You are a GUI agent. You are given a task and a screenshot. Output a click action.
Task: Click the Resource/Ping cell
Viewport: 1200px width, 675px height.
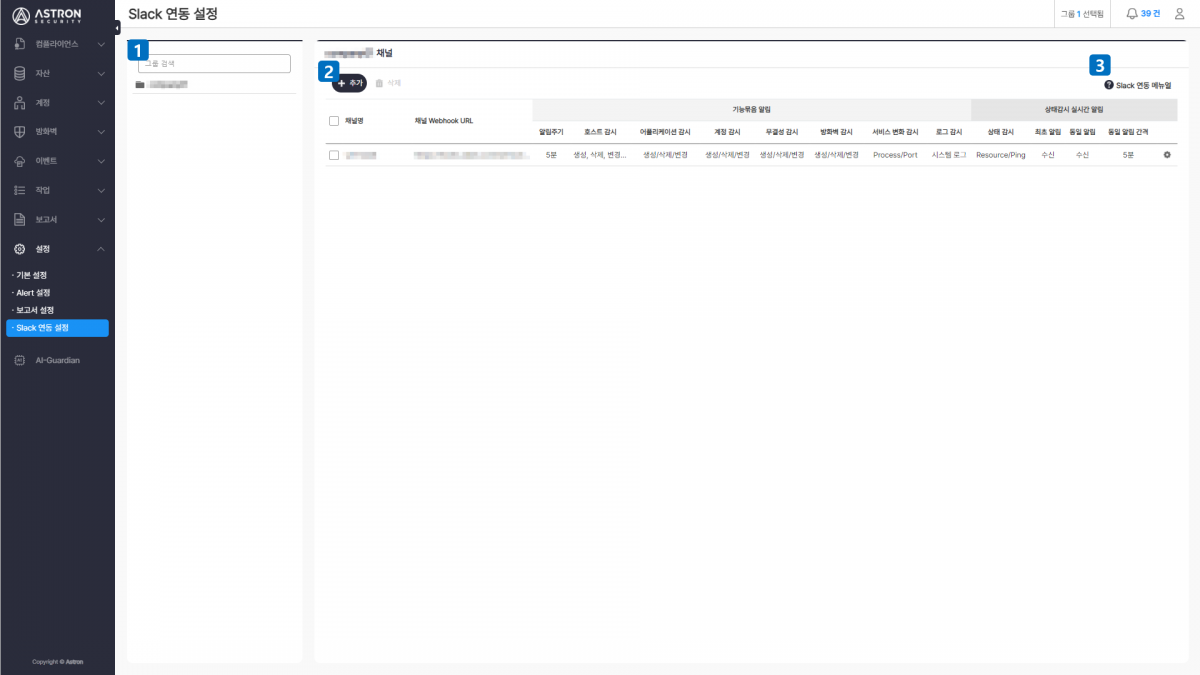point(1001,155)
